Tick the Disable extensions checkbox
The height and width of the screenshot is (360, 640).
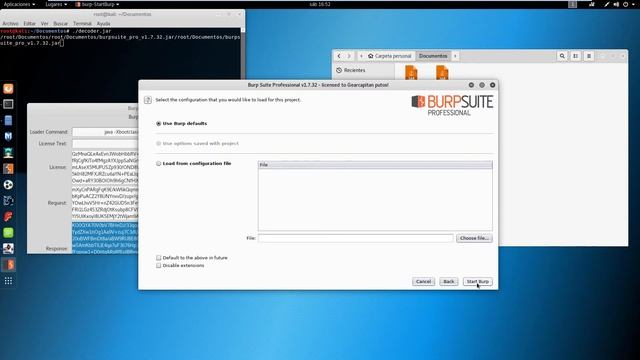(158, 265)
